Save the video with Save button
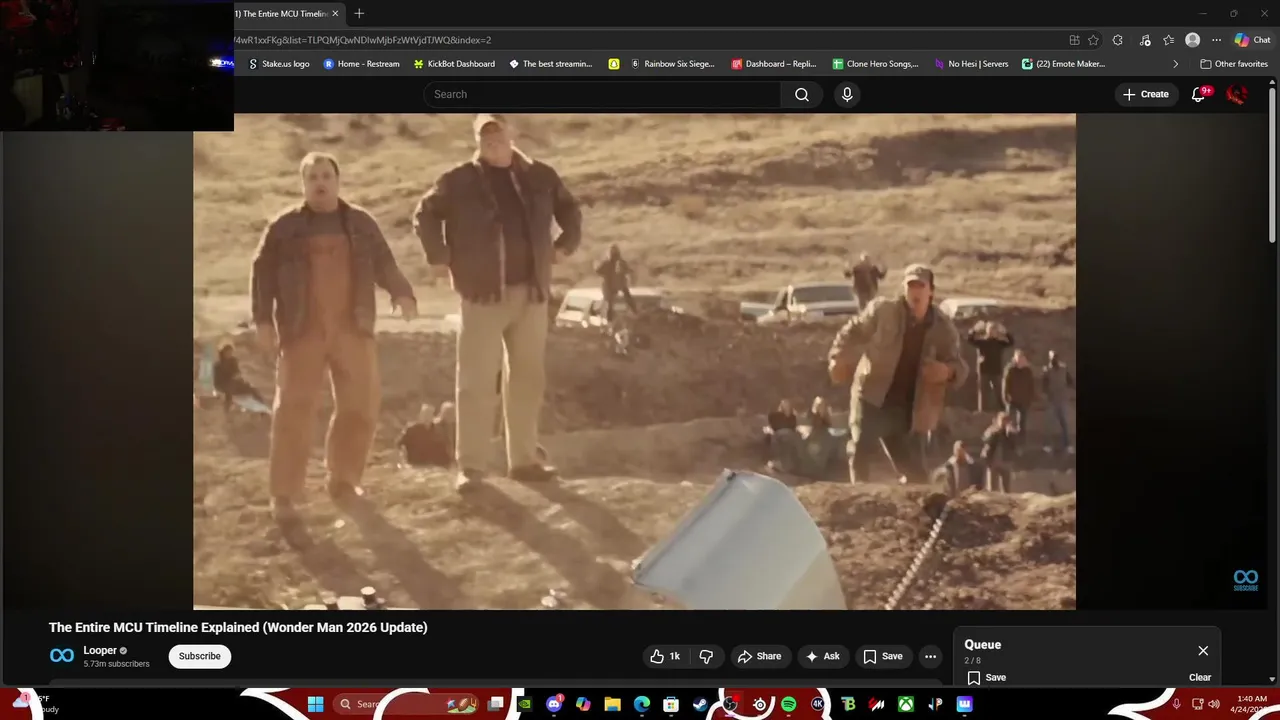 click(883, 656)
